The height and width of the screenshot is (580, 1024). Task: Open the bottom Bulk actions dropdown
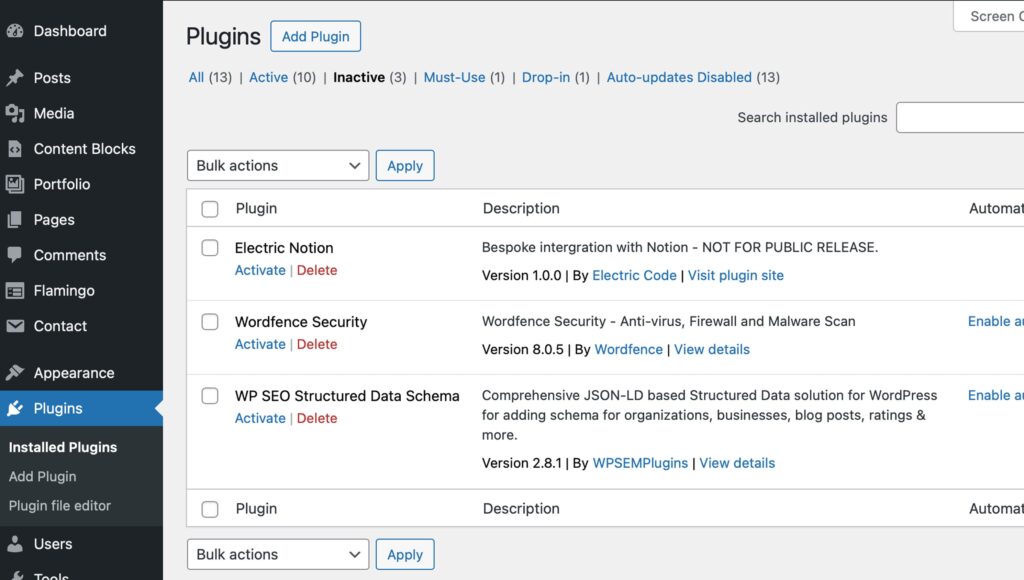pos(278,555)
